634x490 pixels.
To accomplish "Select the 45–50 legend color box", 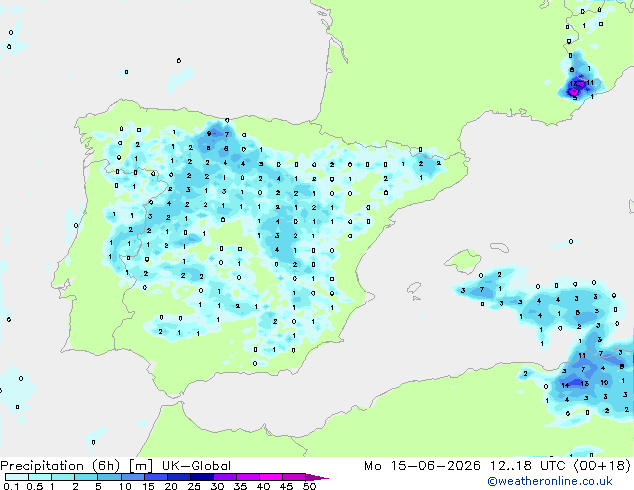I will tap(294, 477).
